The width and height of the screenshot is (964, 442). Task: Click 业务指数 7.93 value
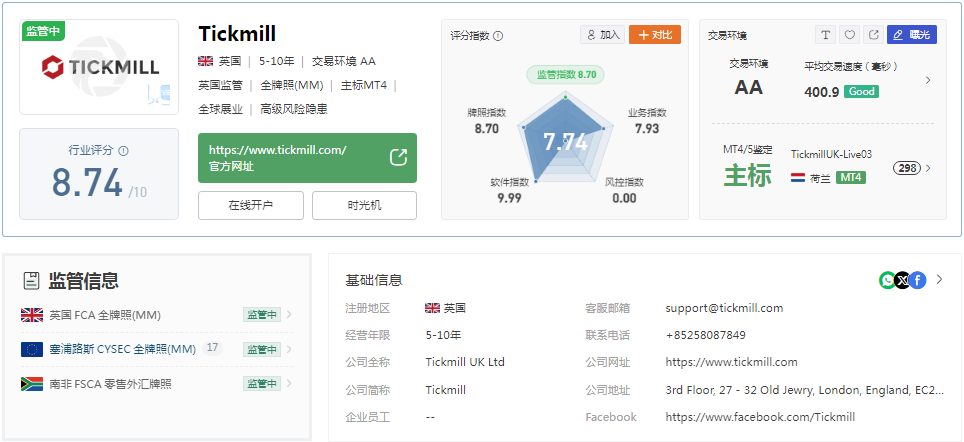647,129
